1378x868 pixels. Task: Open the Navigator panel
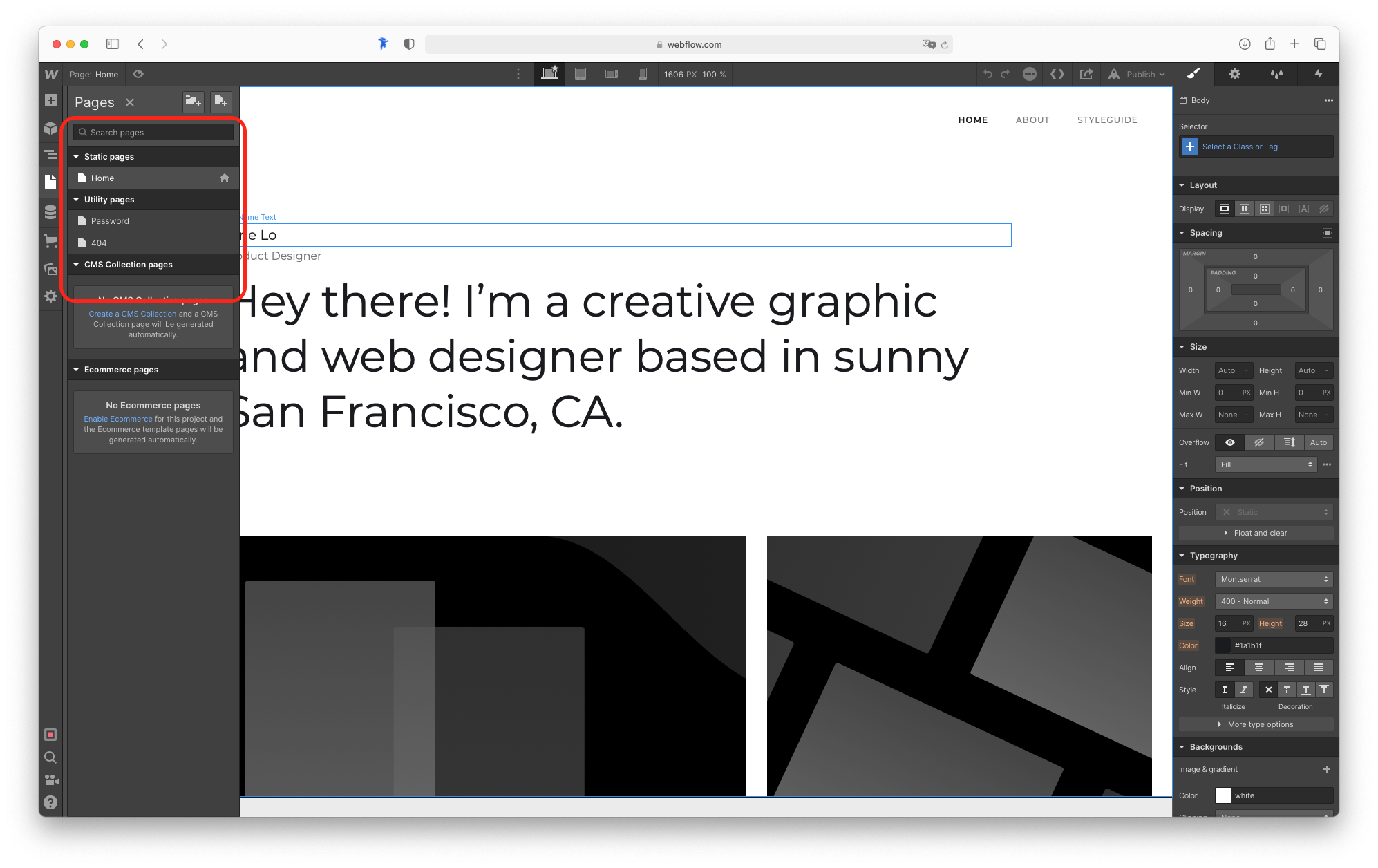[50, 154]
